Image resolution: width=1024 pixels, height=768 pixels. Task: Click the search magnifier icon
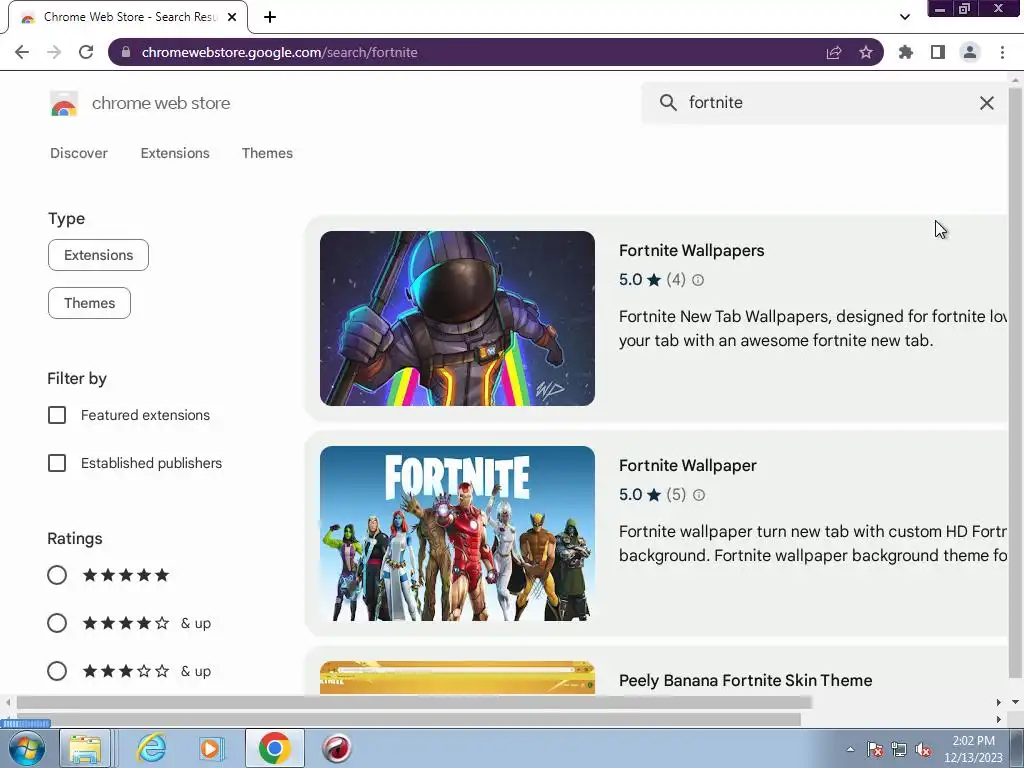pyautogui.click(x=667, y=103)
